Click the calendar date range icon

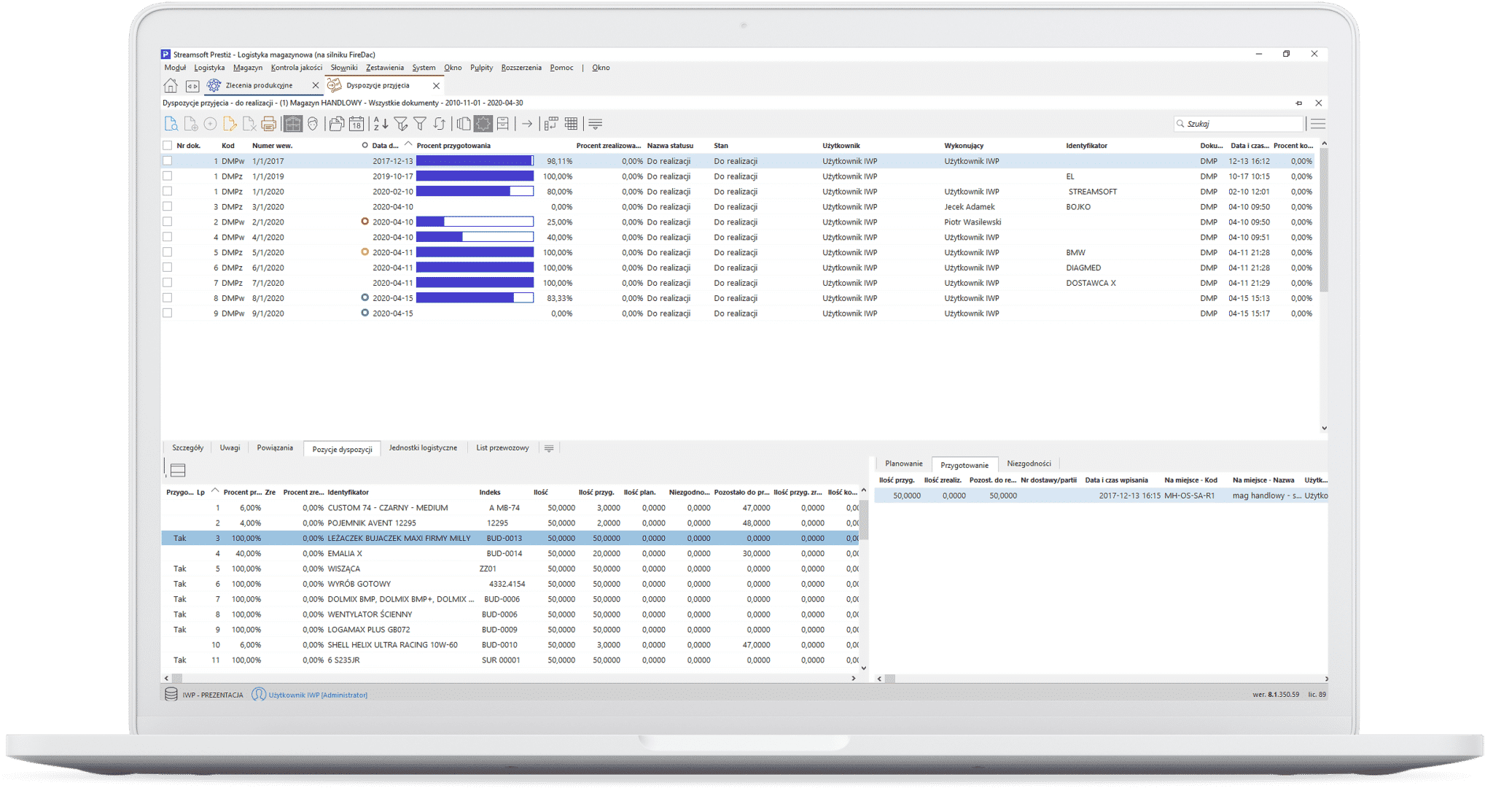pyautogui.click(x=357, y=124)
